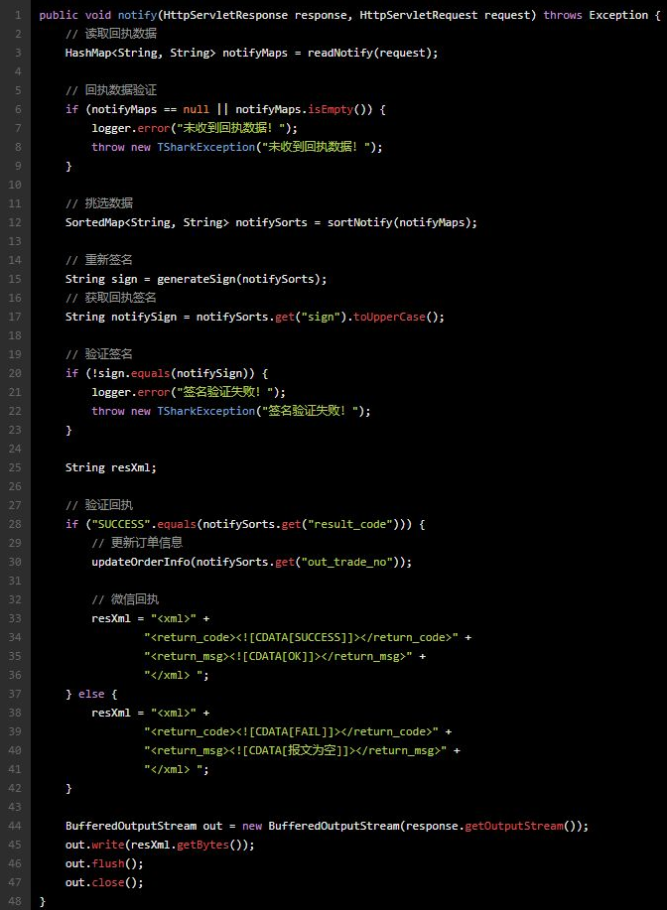Click line number 48 in the gutter
This screenshot has width=667, height=910.
pos(15,901)
